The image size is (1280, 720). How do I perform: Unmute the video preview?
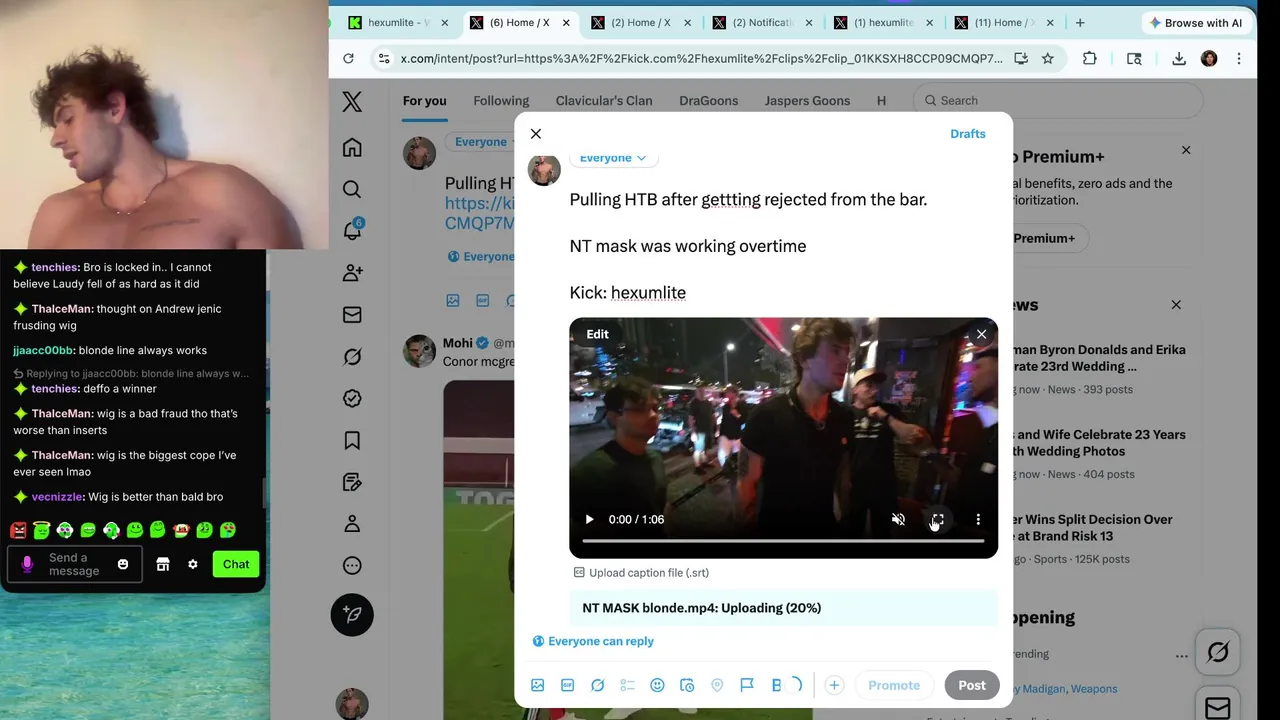898,519
